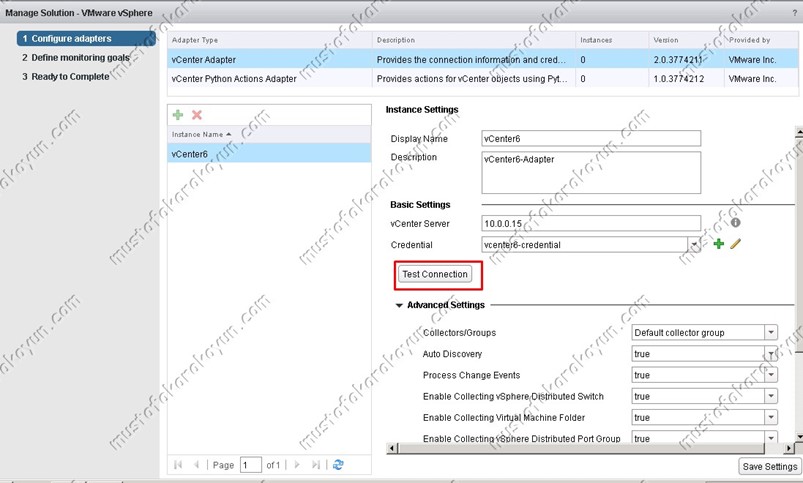Open Process Change Events dropdown
Viewport: 803px width, 483px height.
[x=771, y=375]
